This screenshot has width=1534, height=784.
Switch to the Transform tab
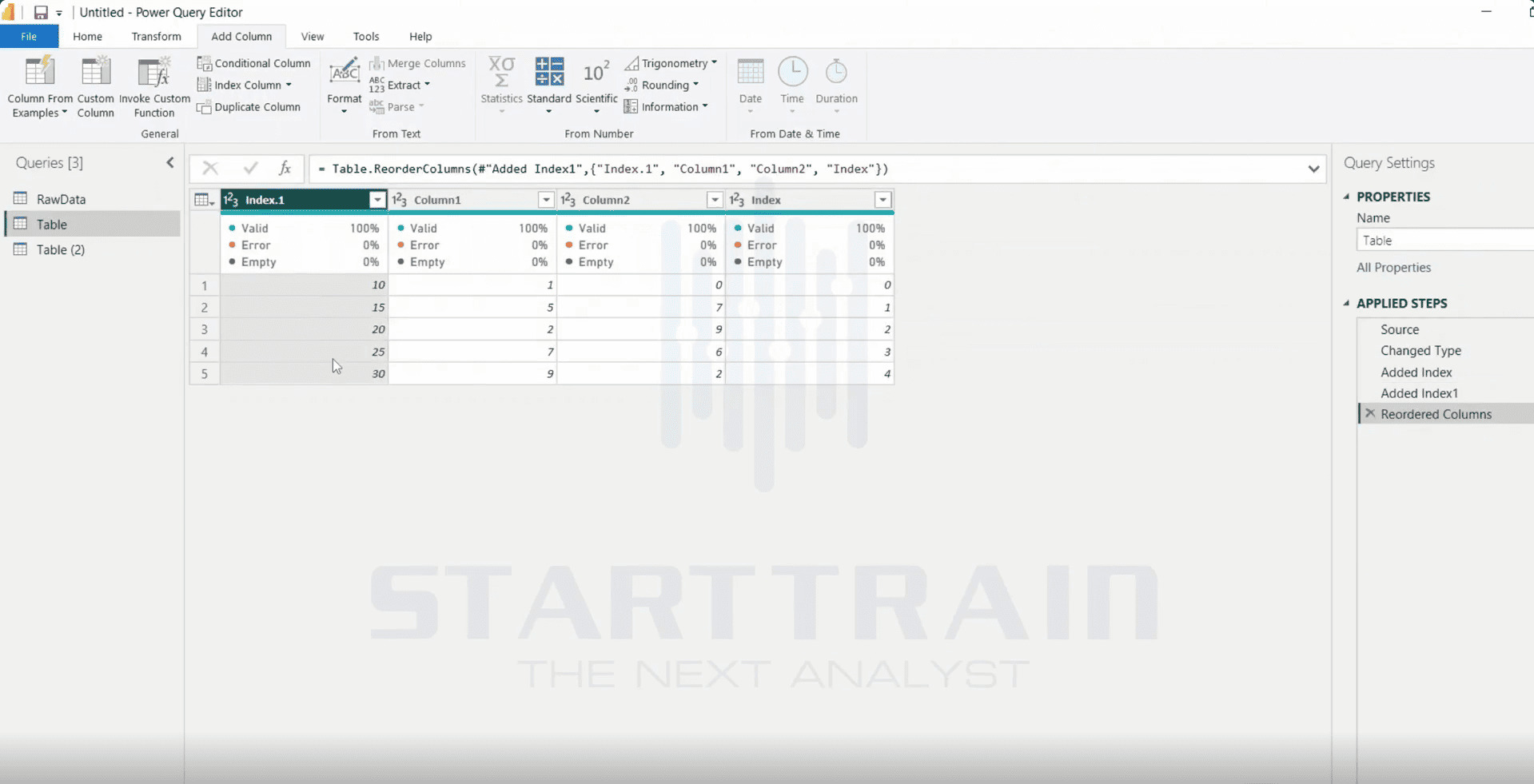(156, 37)
